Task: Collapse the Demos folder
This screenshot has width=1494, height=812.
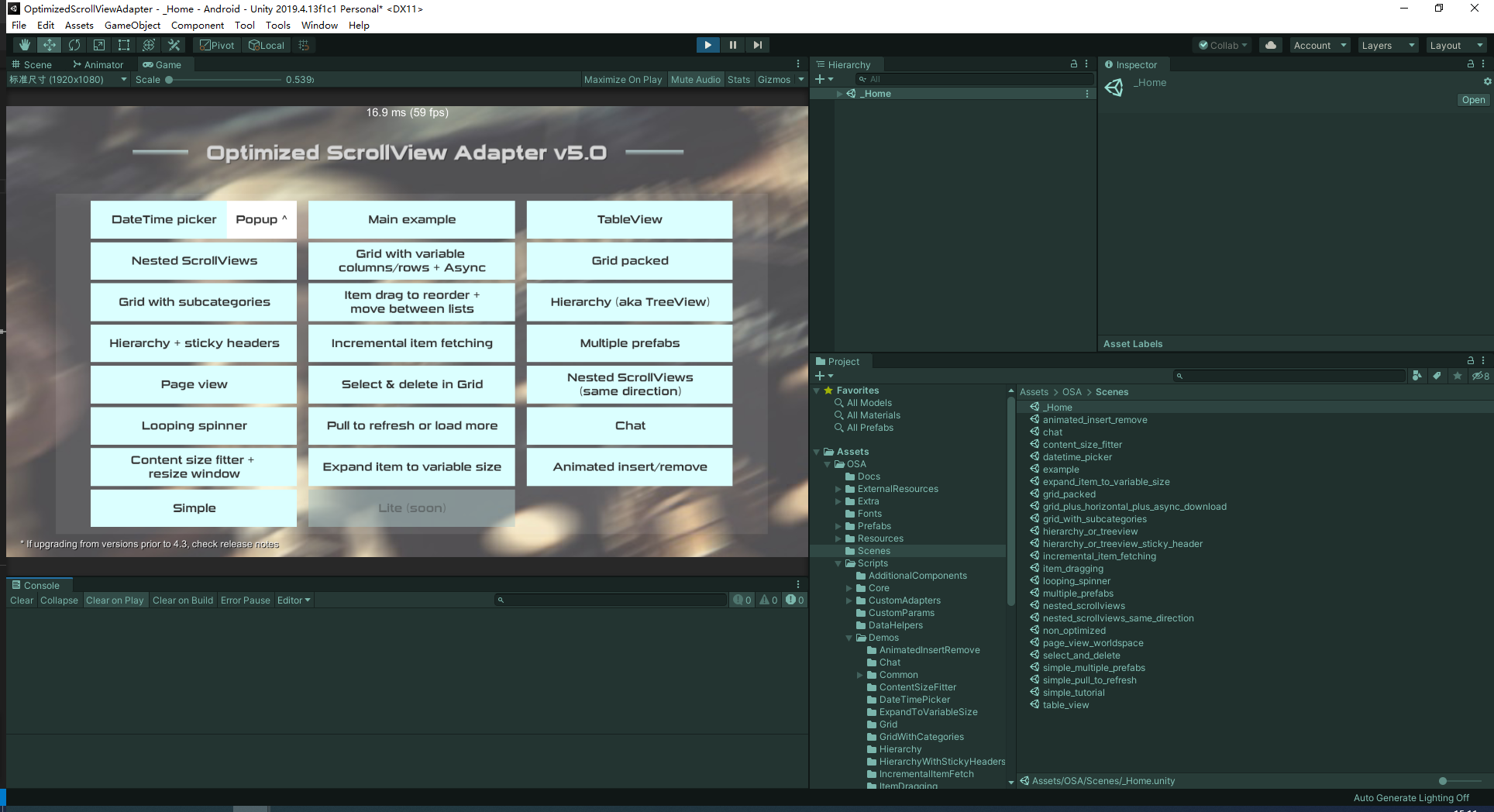Action: [x=849, y=638]
